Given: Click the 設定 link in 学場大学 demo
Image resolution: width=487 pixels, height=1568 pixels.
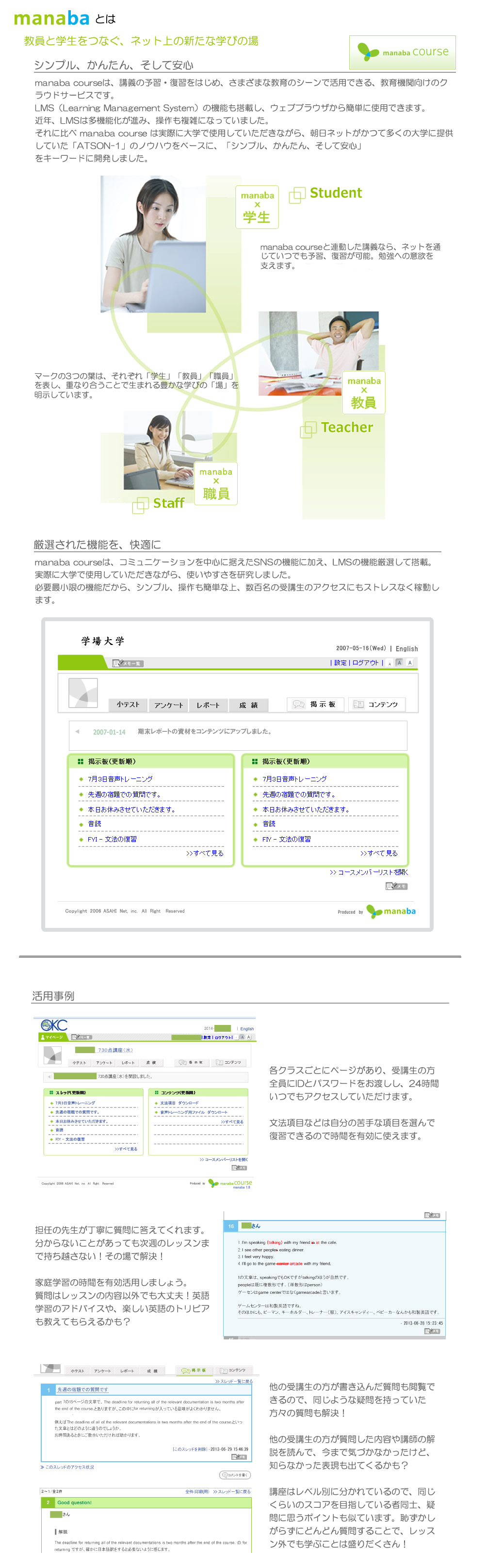Looking at the screenshot, I should coord(341,663).
